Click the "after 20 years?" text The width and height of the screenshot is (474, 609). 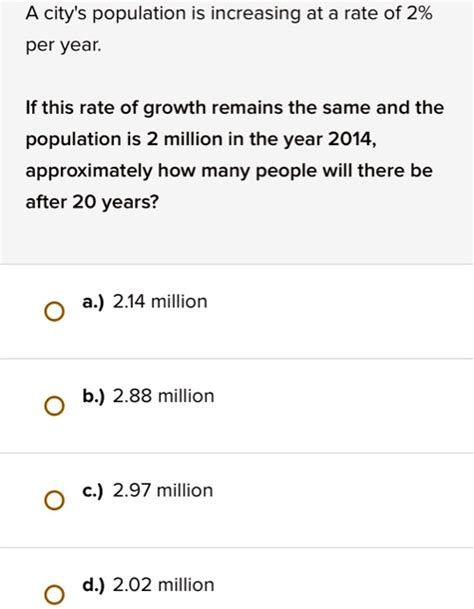[x=92, y=202]
